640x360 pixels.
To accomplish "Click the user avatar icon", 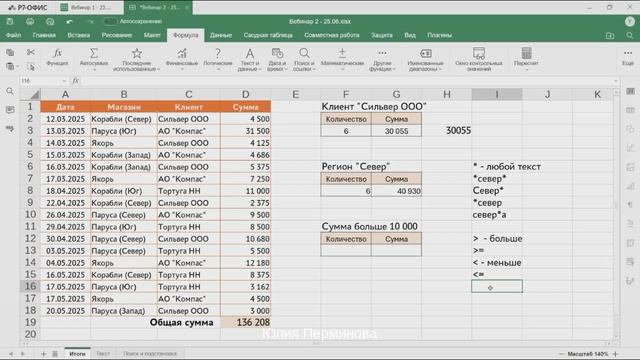I will [629, 21].
